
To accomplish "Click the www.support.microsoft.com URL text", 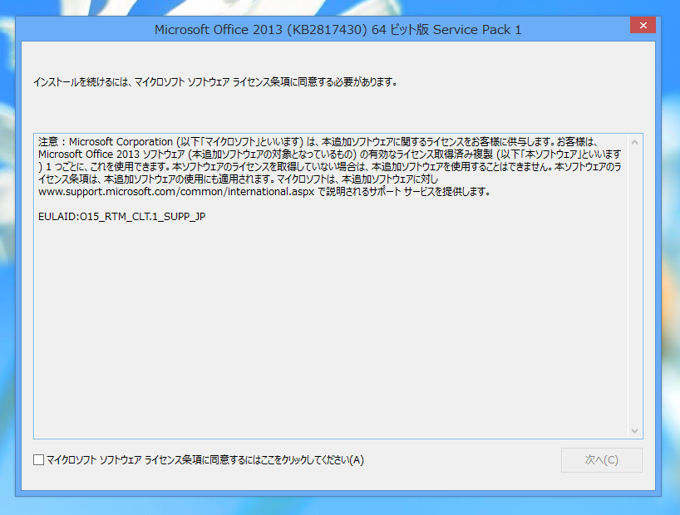I will (176, 192).
